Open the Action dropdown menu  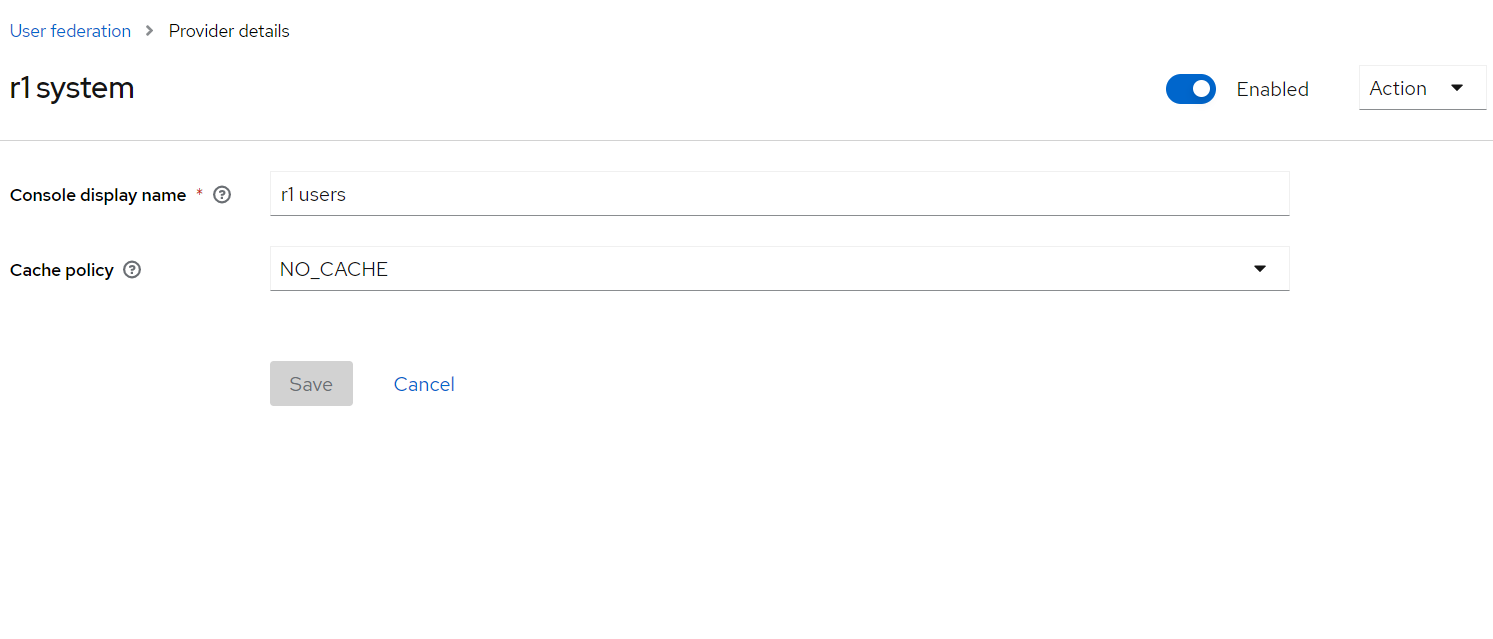[x=1421, y=88]
